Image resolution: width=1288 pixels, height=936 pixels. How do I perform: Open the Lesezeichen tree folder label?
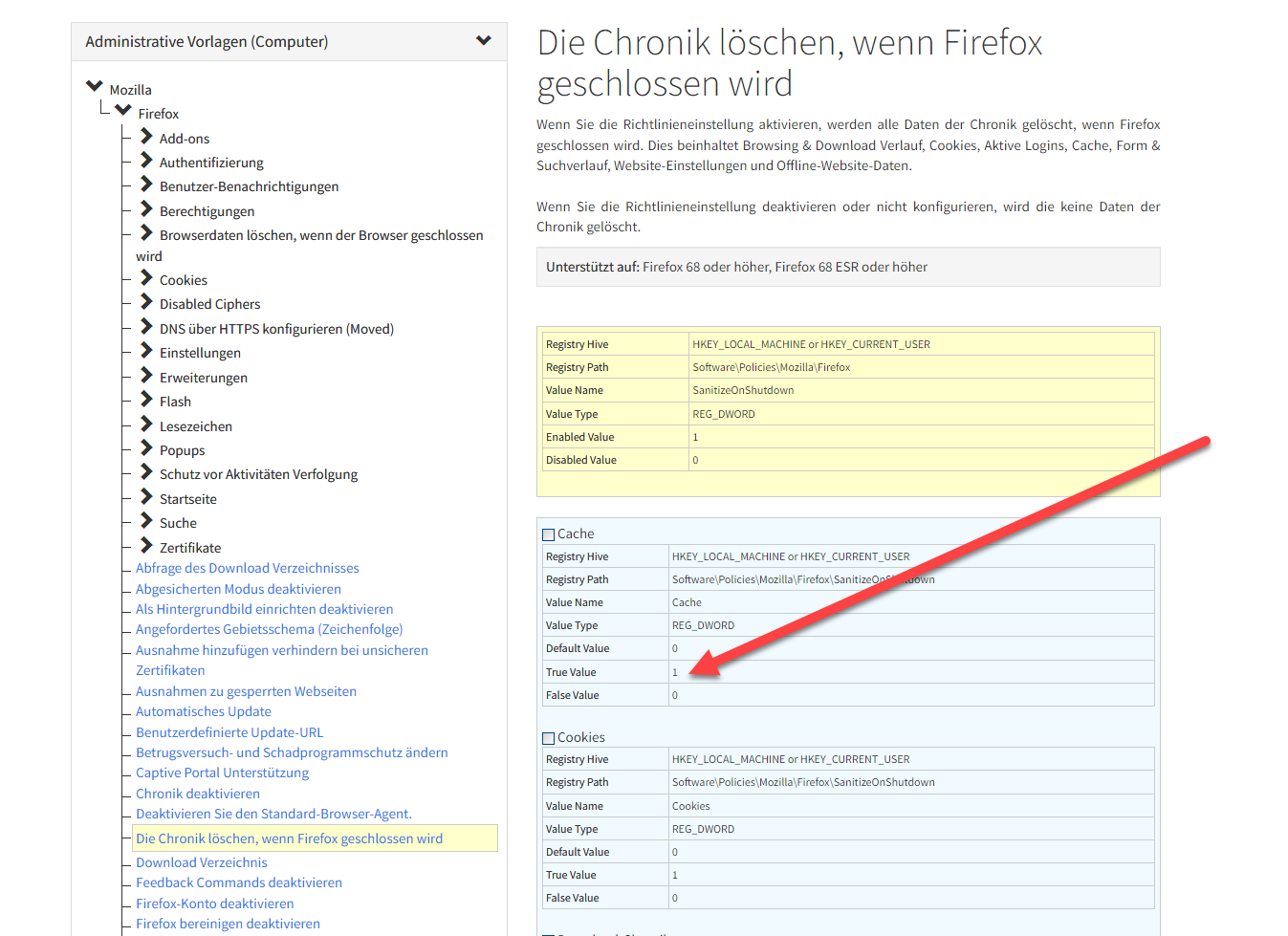[x=196, y=426]
